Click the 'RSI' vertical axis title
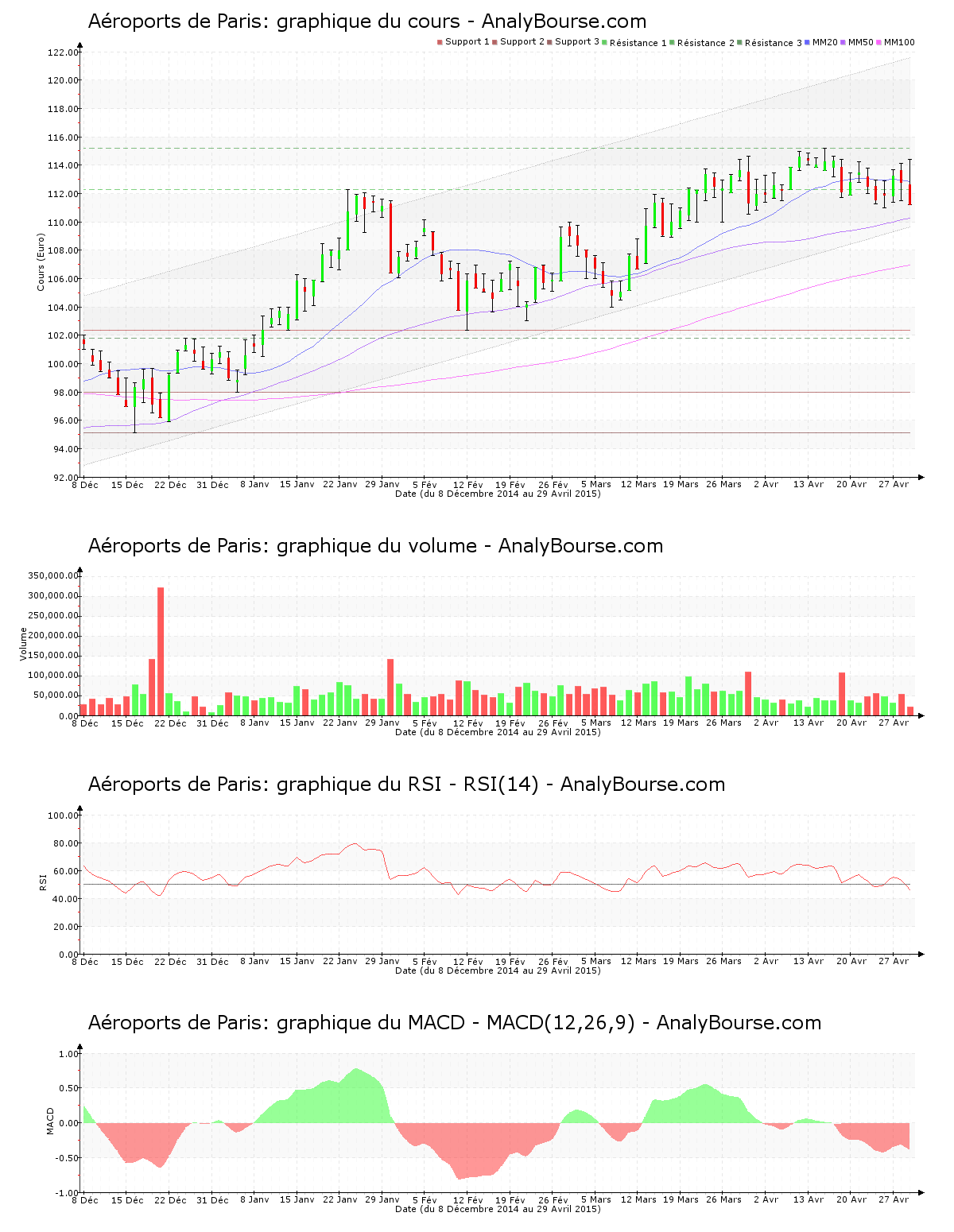Image resolution: width=954 pixels, height=1232 pixels. pyautogui.click(x=43, y=882)
